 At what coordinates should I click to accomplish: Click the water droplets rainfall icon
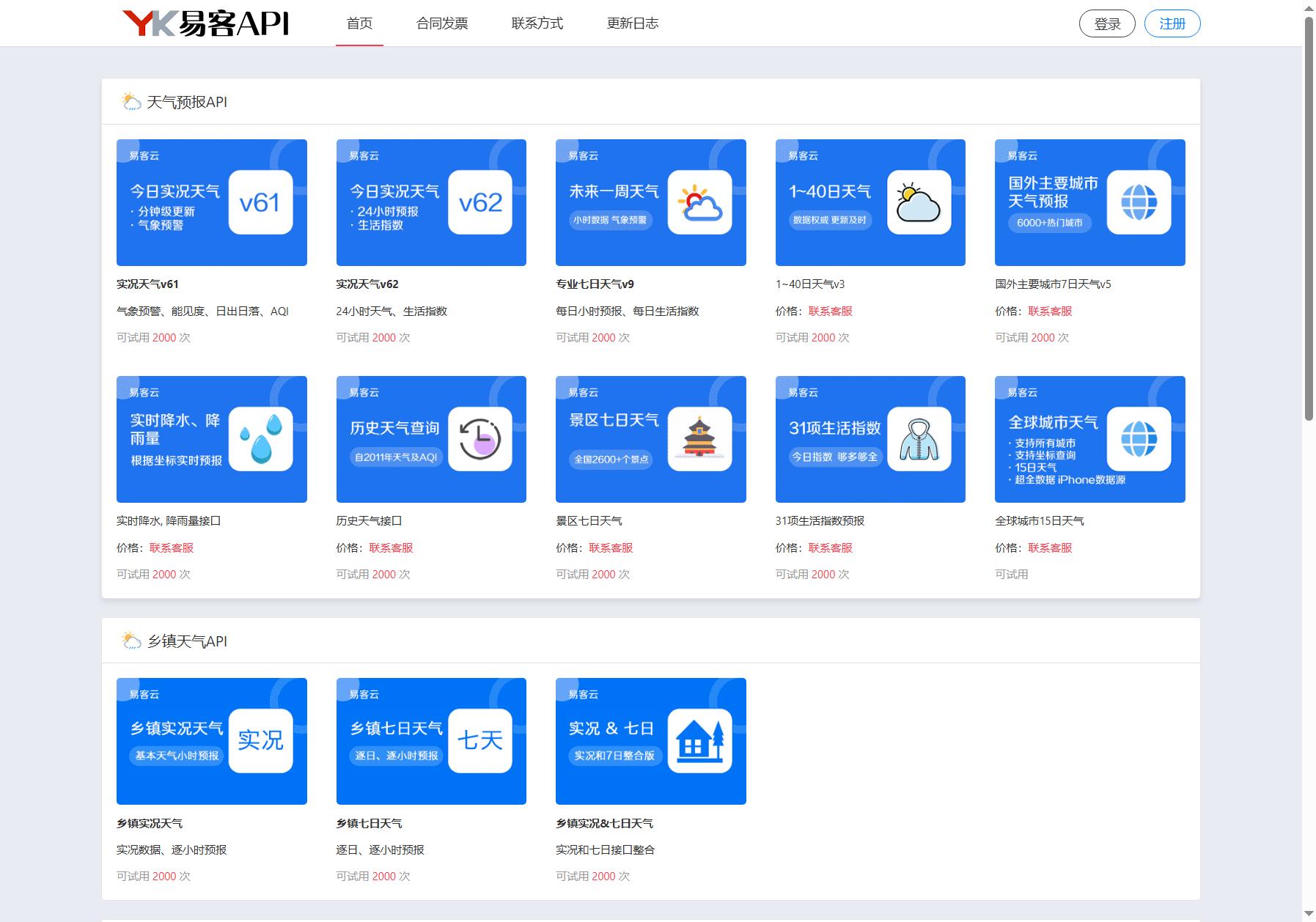point(260,439)
